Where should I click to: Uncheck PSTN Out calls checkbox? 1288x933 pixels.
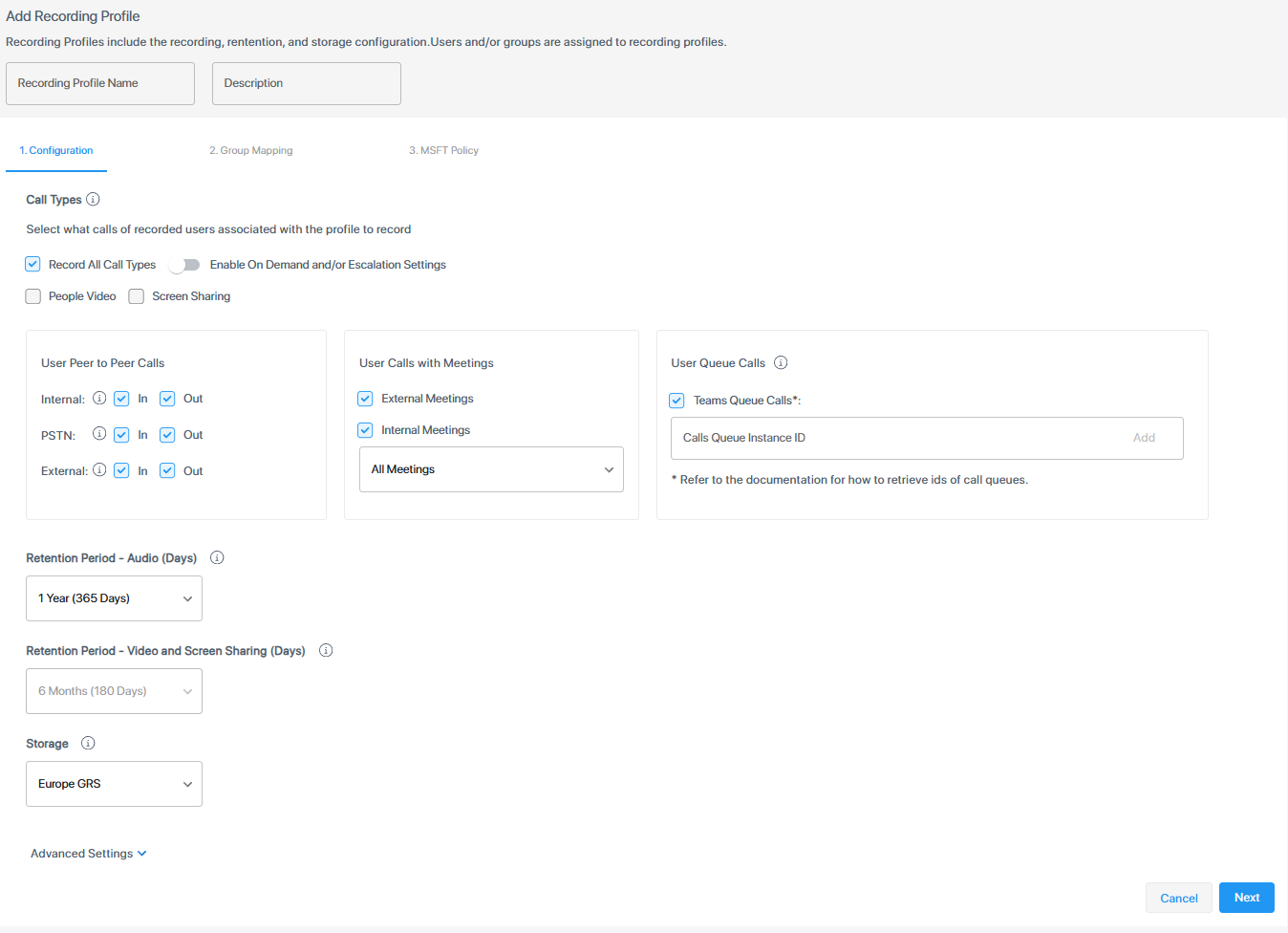click(167, 435)
